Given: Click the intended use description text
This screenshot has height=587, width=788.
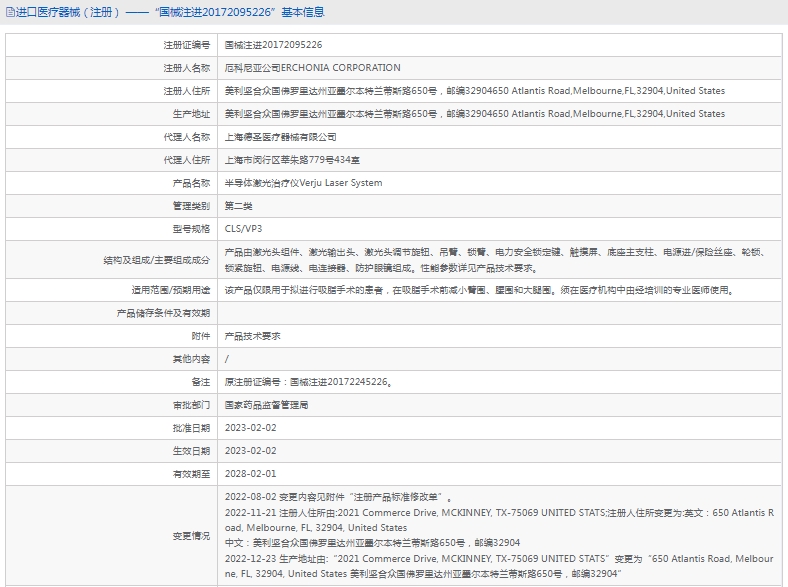Looking at the screenshot, I should (x=479, y=290).
